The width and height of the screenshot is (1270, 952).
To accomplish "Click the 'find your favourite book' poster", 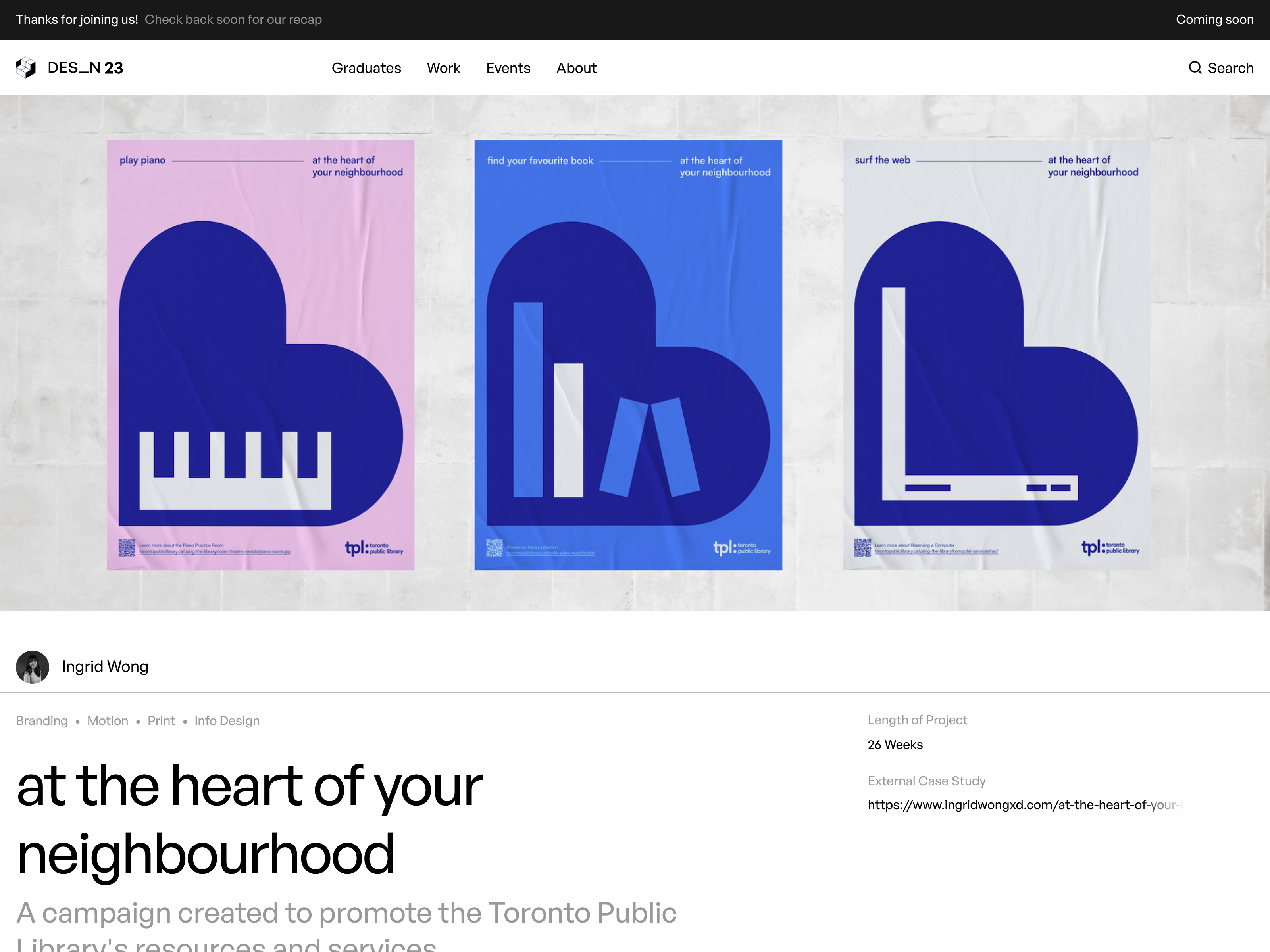I will pyautogui.click(x=628, y=355).
